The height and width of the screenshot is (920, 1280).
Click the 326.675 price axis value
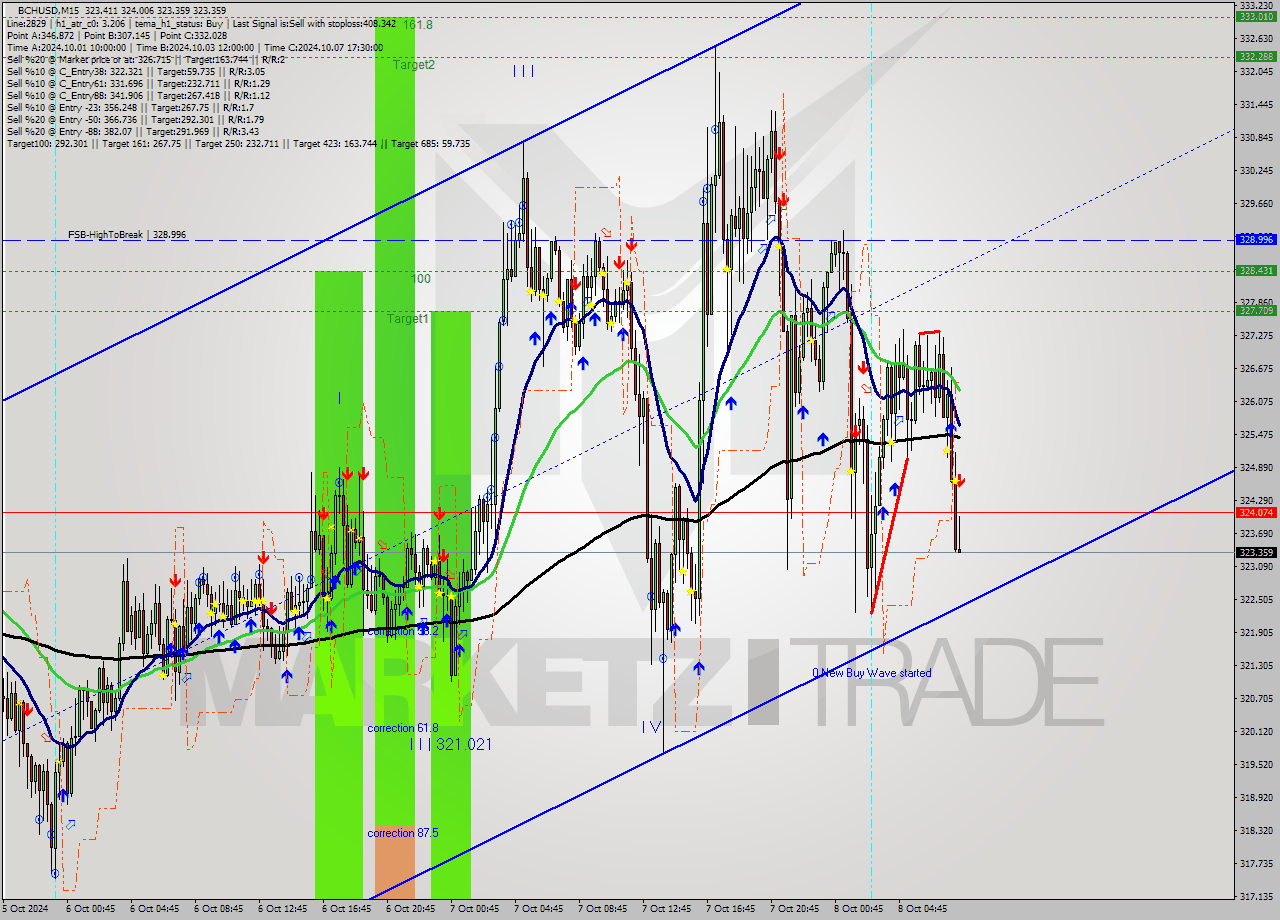pyautogui.click(x=1255, y=368)
